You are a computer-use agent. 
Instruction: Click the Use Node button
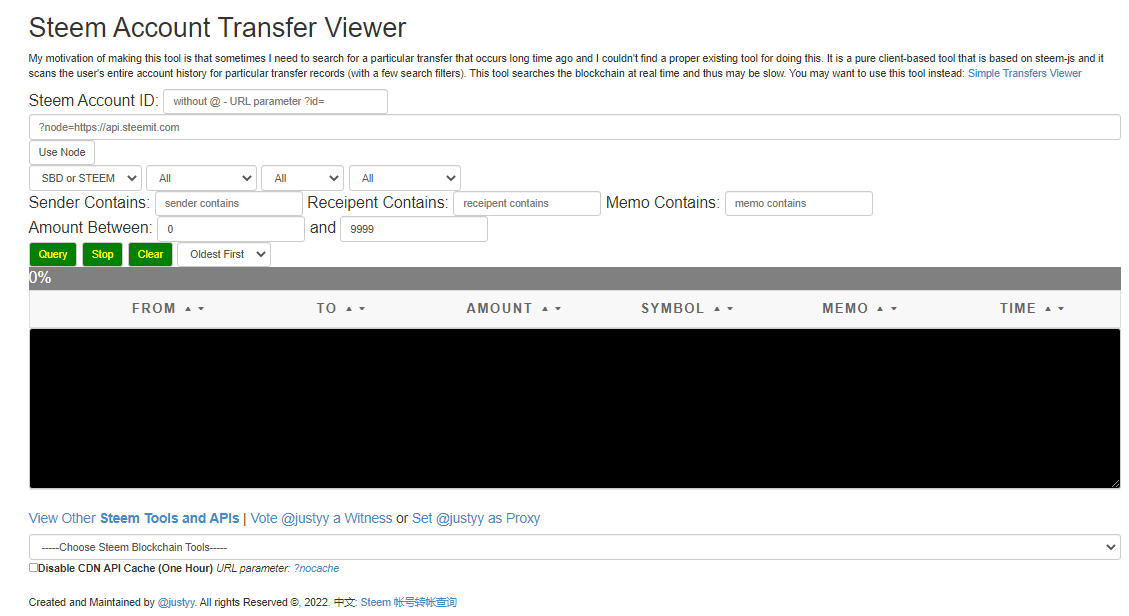(62, 153)
